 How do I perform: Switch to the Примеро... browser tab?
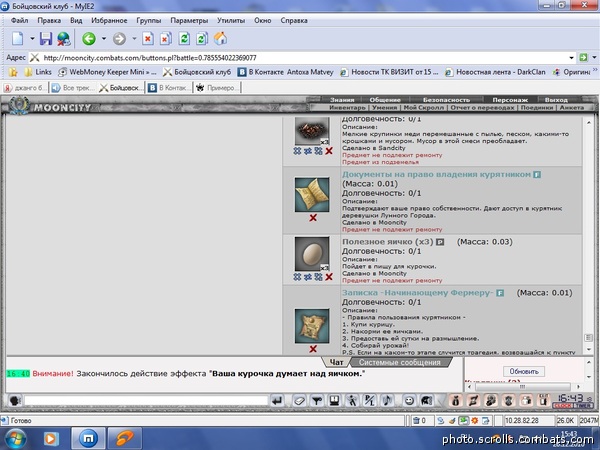point(217,88)
